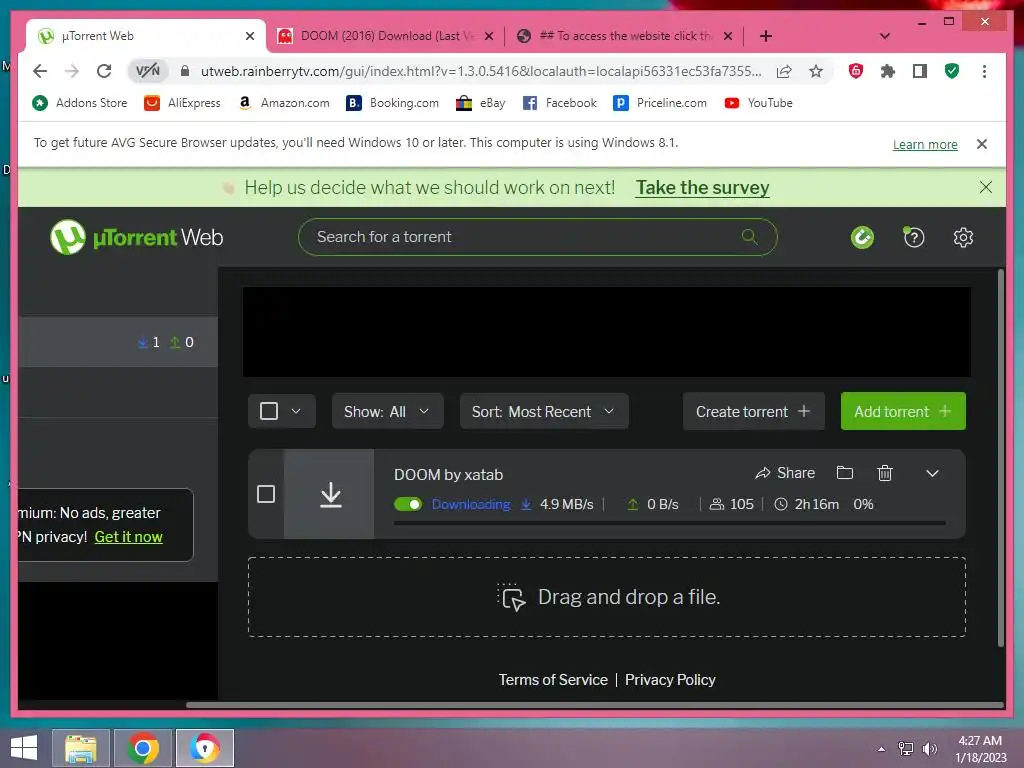Close the survey banner
This screenshot has height=768, width=1024.
click(985, 187)
